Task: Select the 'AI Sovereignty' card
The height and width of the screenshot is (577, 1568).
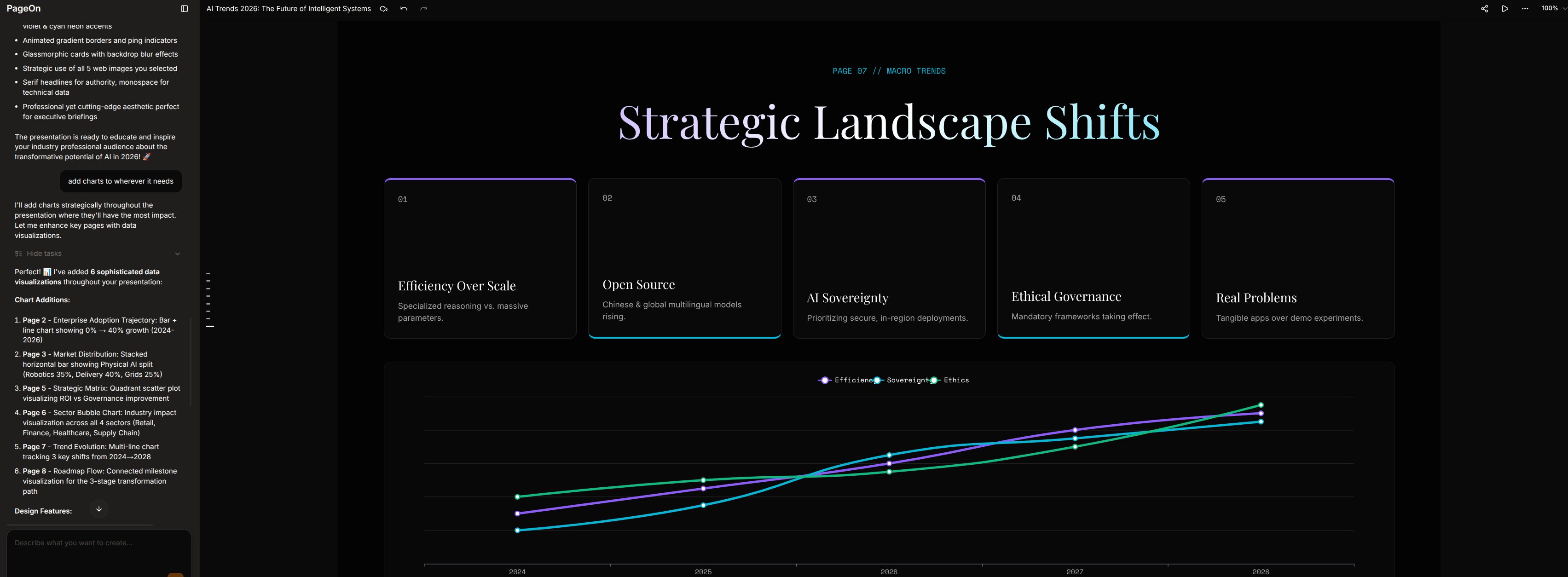Action: pyautogui.click(x=889, y=258)
